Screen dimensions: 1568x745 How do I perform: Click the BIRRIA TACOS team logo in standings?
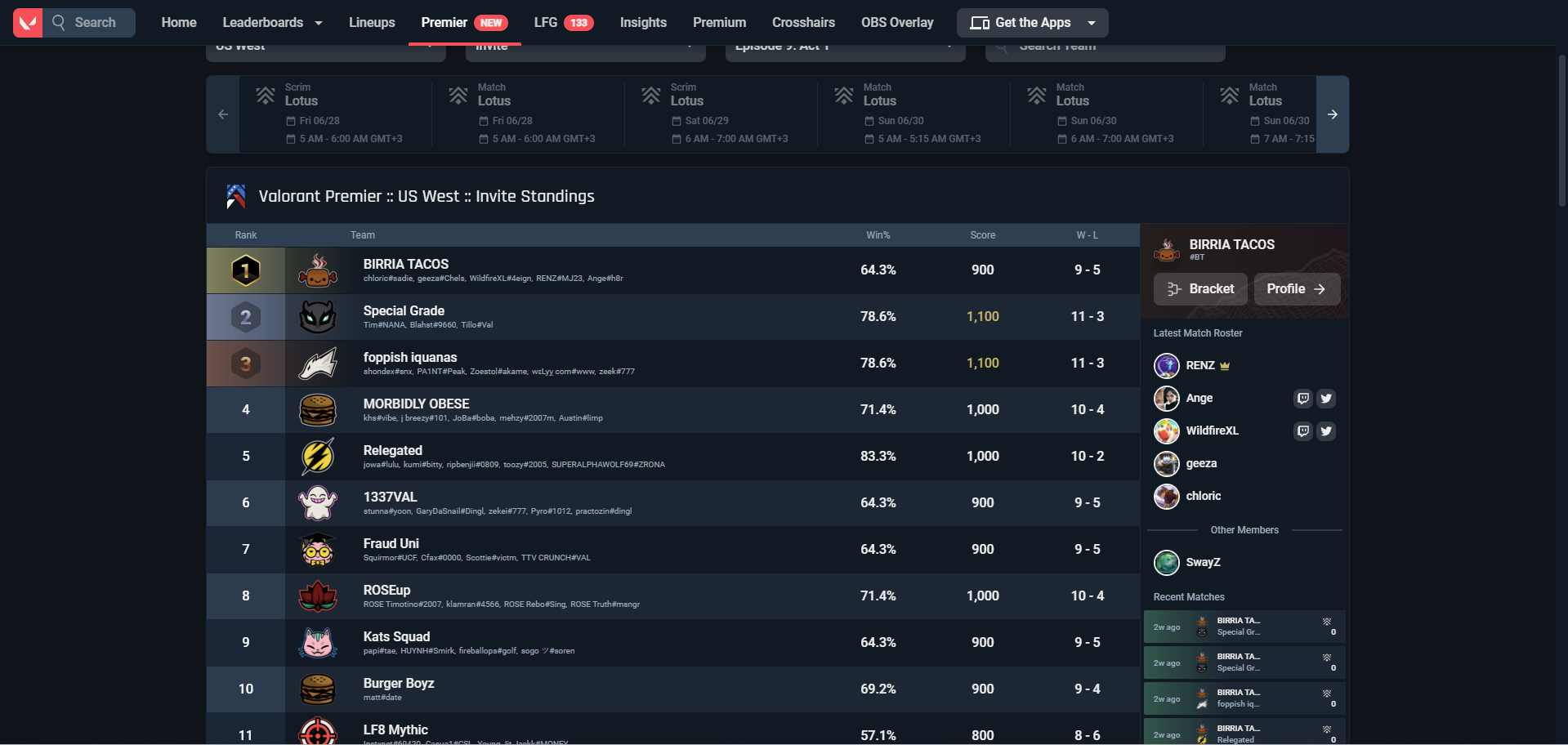point(318,270)
